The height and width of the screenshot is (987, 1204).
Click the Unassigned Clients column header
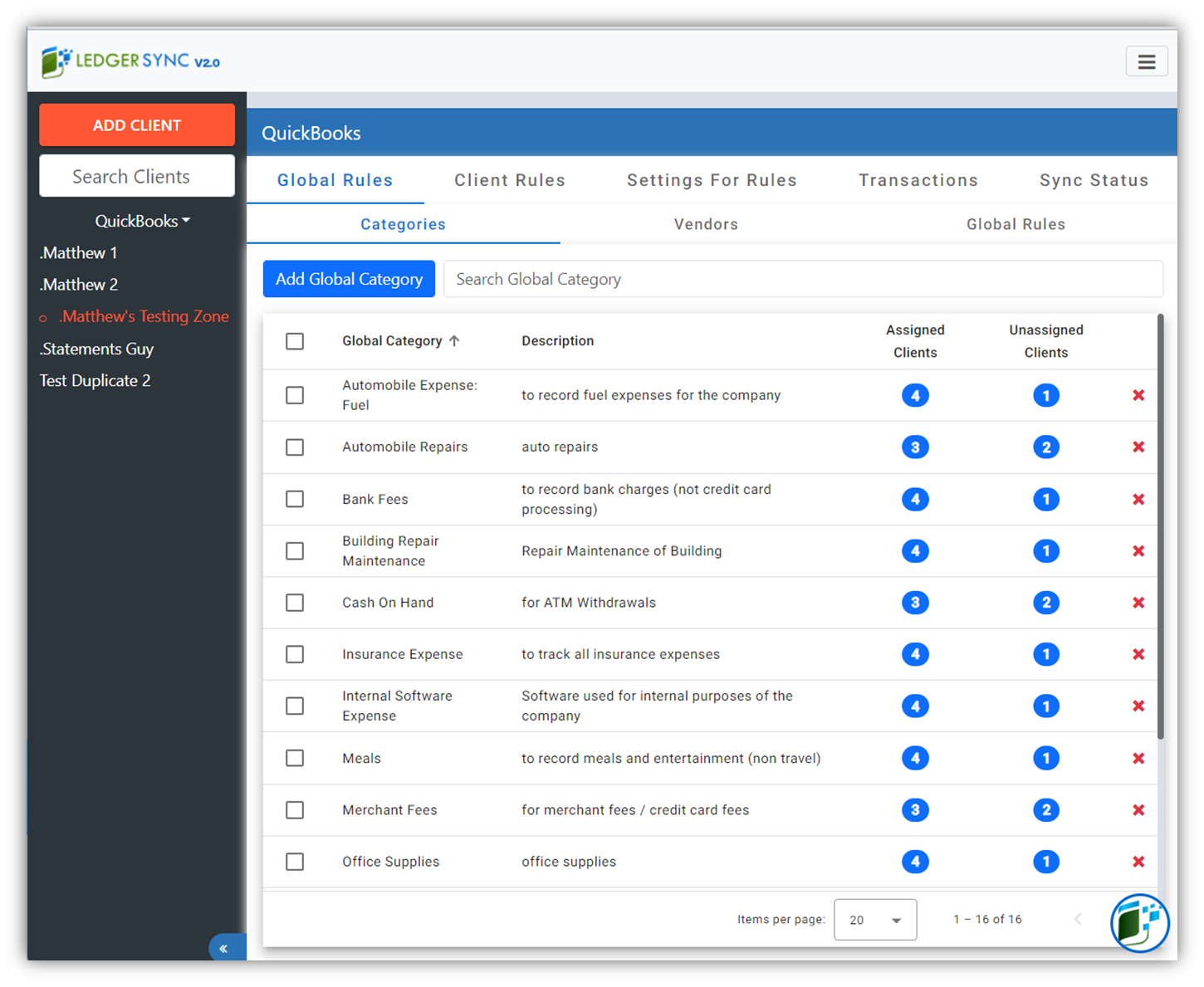[x=1046, y=341]
